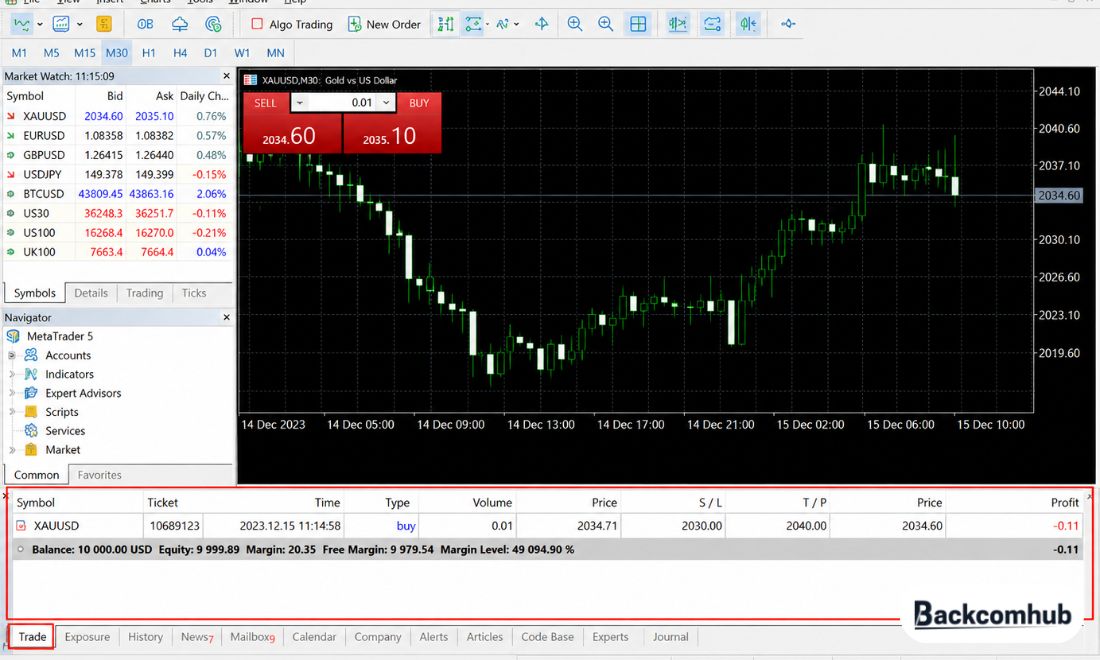Screen dimensions: 1100x660
Task: Select EURUSD row in Market Watch
Action: [117, 135]
